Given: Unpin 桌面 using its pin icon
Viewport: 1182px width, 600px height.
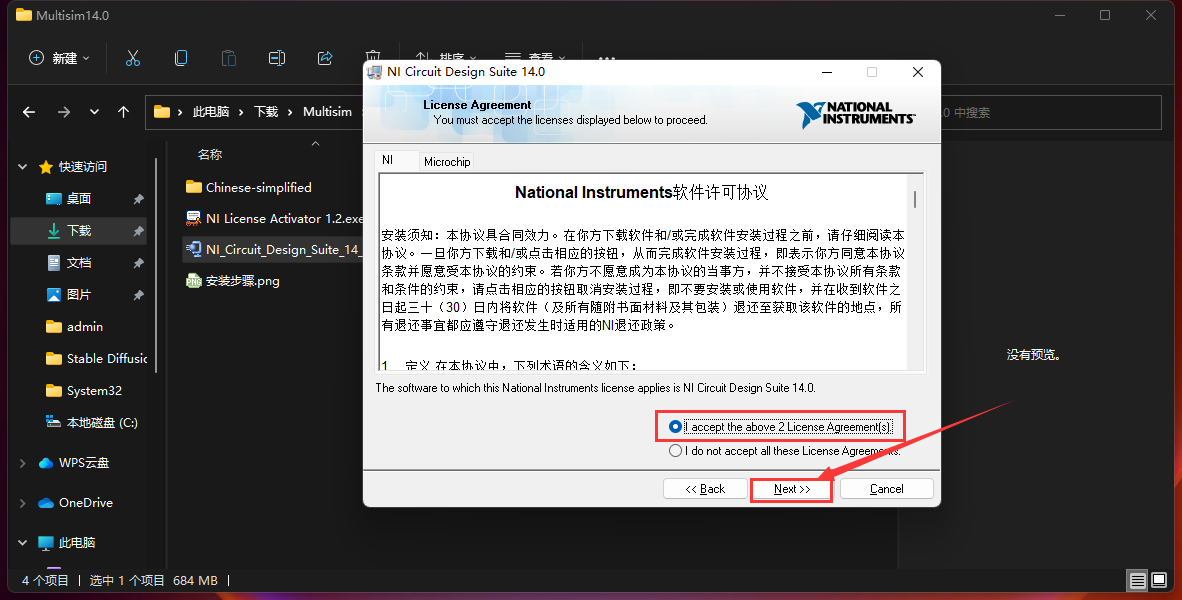Looking at the screenshot, I should 138,199.
